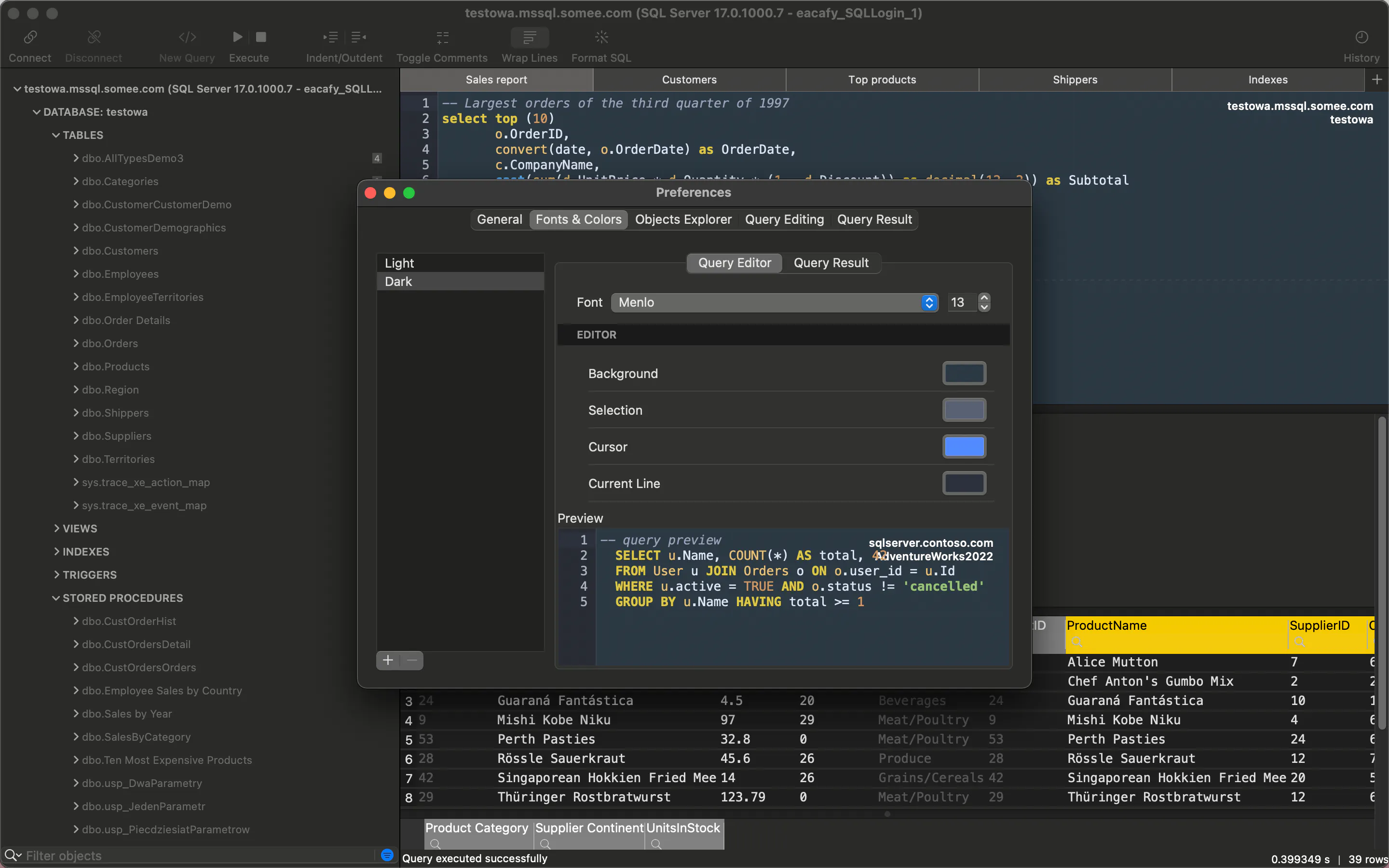
Task: Click the results vertical scrollbar
Action: click(1382, 573)
